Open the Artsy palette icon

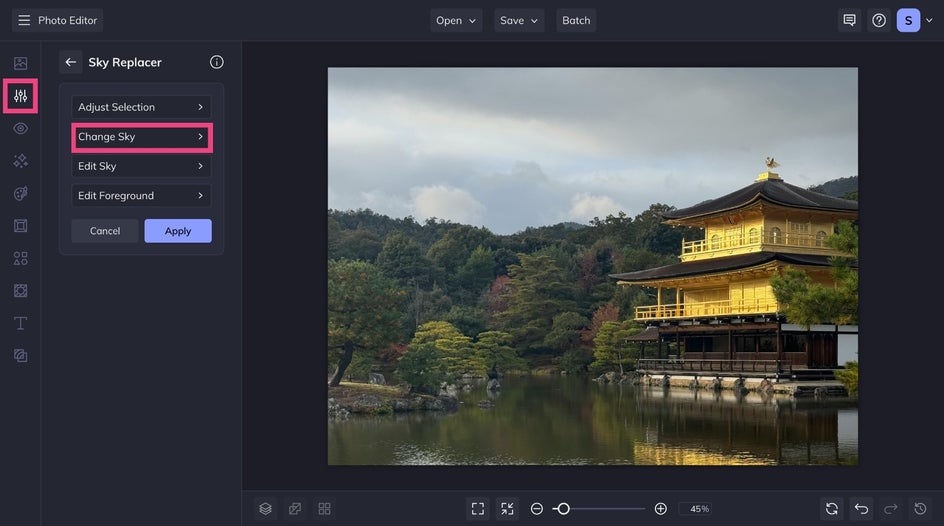click(x=20, y=193)
